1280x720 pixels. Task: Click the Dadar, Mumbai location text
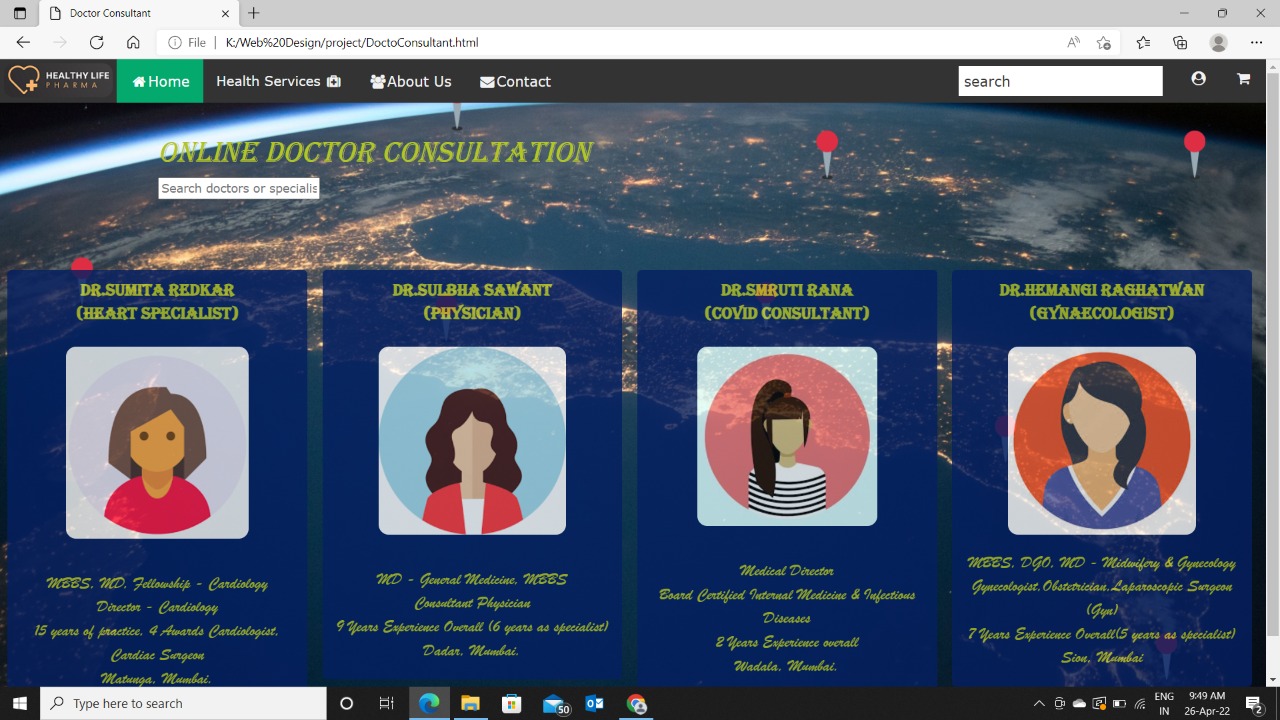pyautogui.click(x=470, y=651)
